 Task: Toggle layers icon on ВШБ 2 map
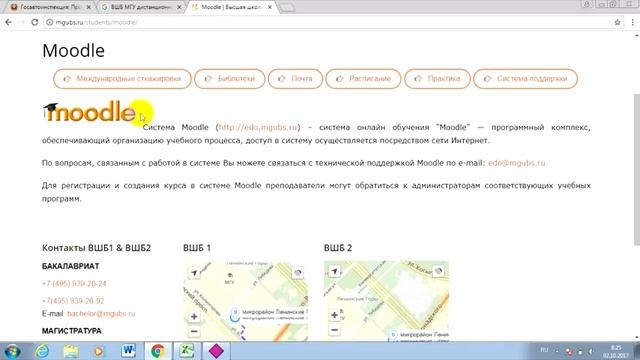click(x=438, y=271)
